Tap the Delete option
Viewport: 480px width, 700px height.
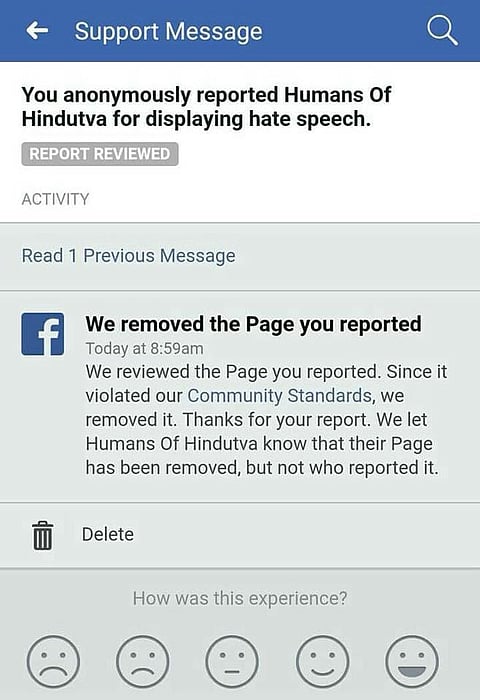pos(108,534)
